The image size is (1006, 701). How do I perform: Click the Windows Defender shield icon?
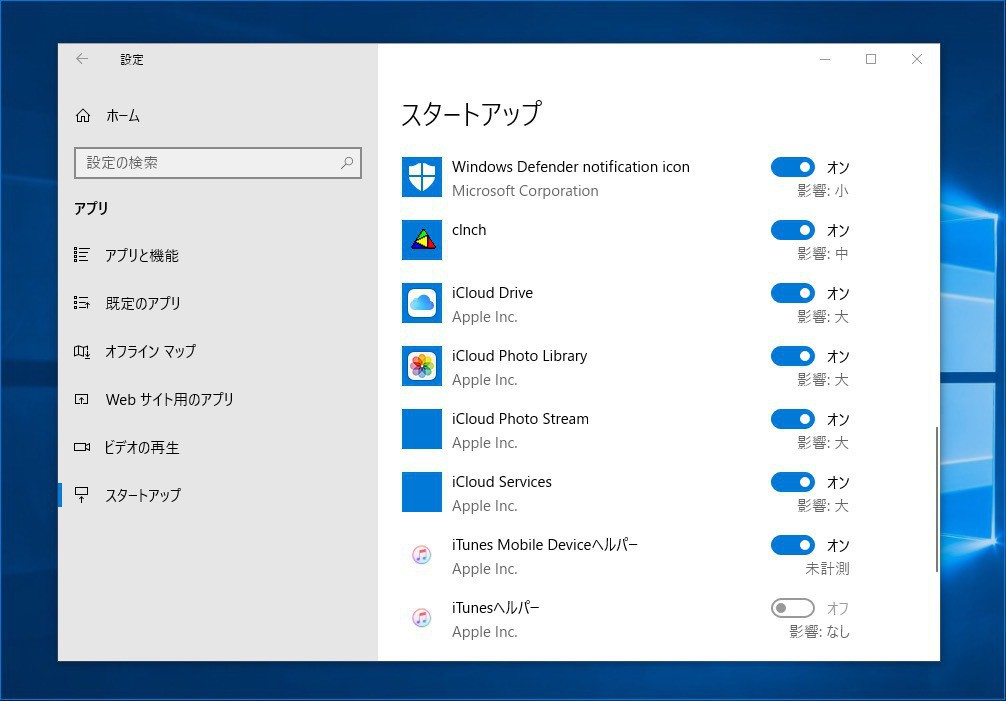[x=421, y=177]
